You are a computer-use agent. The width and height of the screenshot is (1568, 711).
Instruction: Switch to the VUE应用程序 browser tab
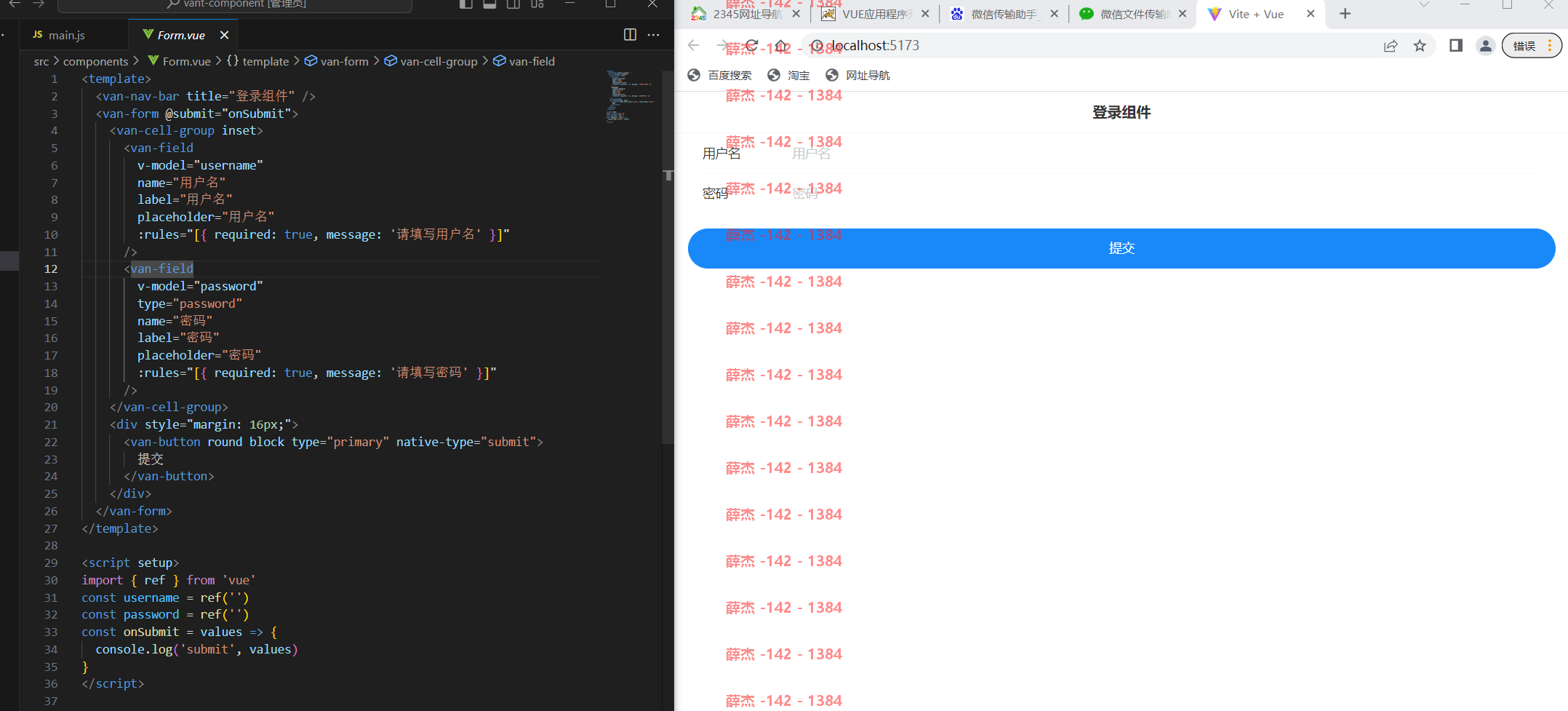point(867,14)
